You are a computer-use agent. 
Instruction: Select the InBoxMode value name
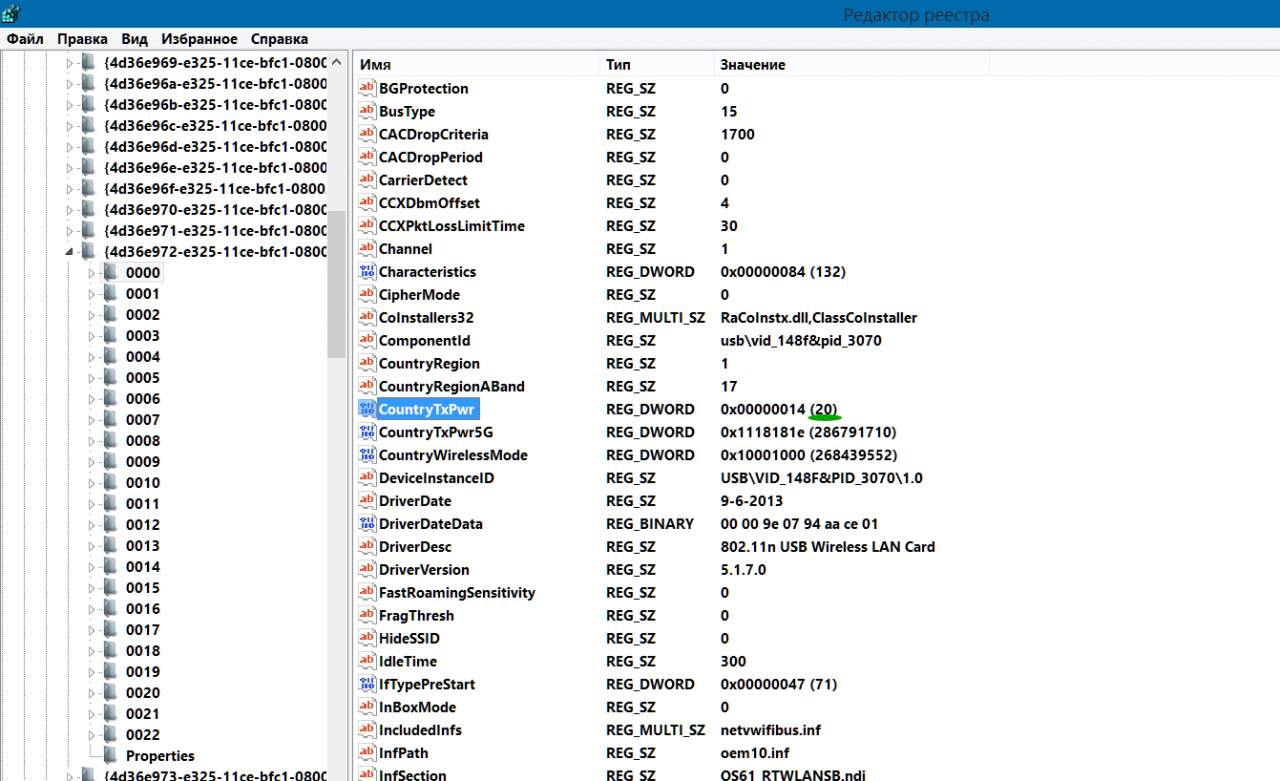pos(417,708)
